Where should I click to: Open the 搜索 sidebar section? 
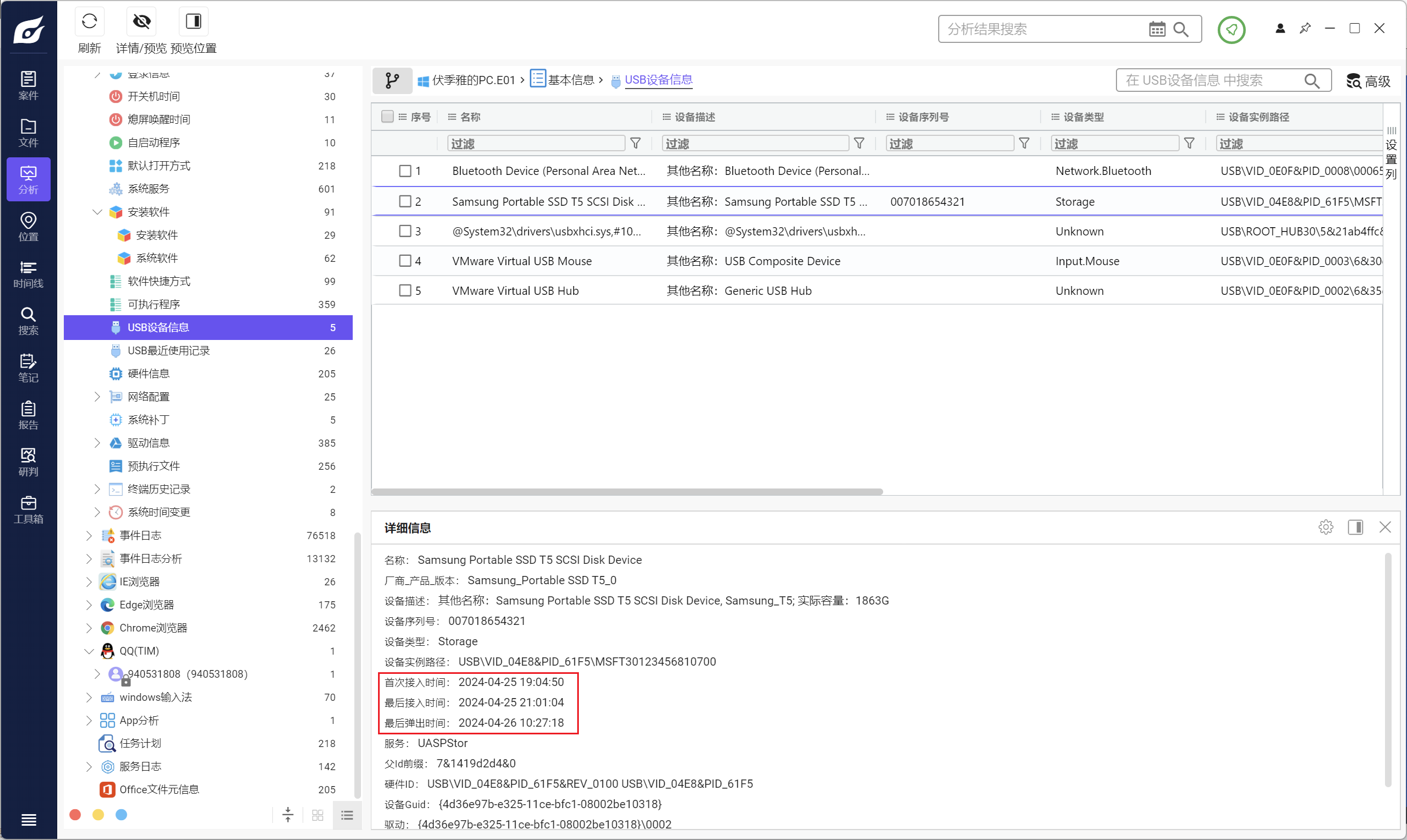[x=28, y=321]
